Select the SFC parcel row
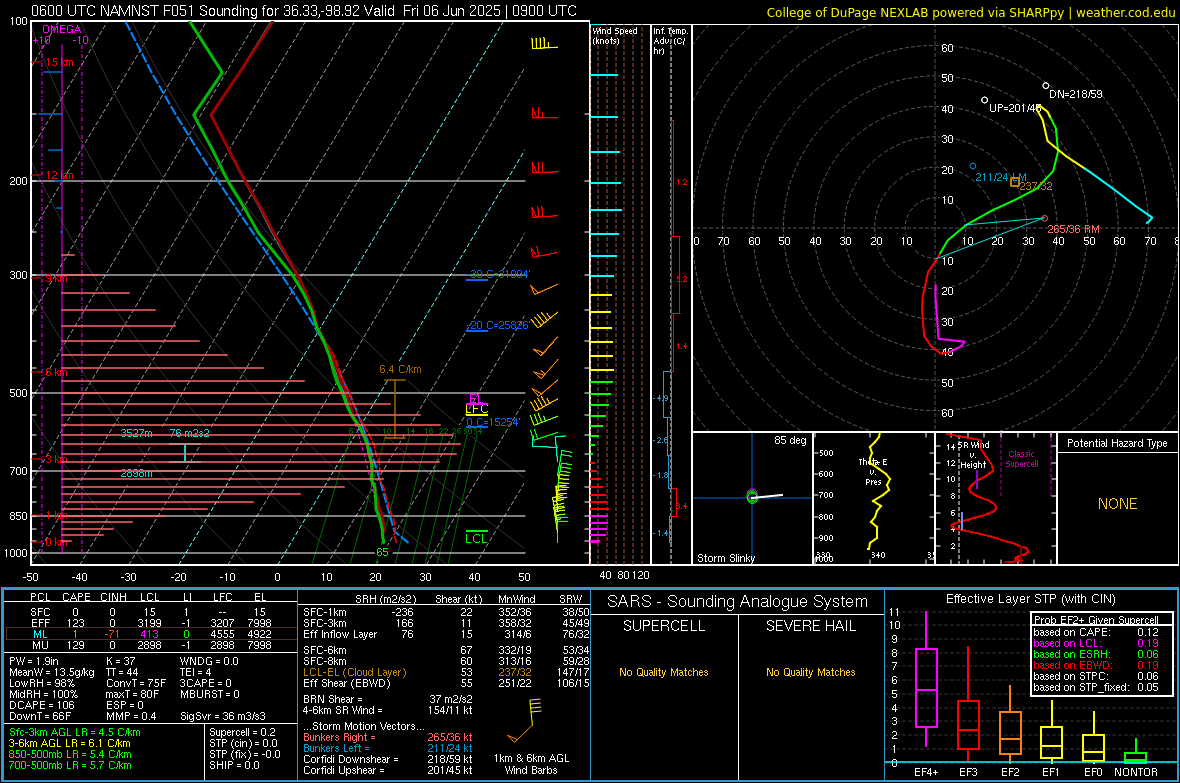Screen dimensions: 1180x783 (150, 612)
